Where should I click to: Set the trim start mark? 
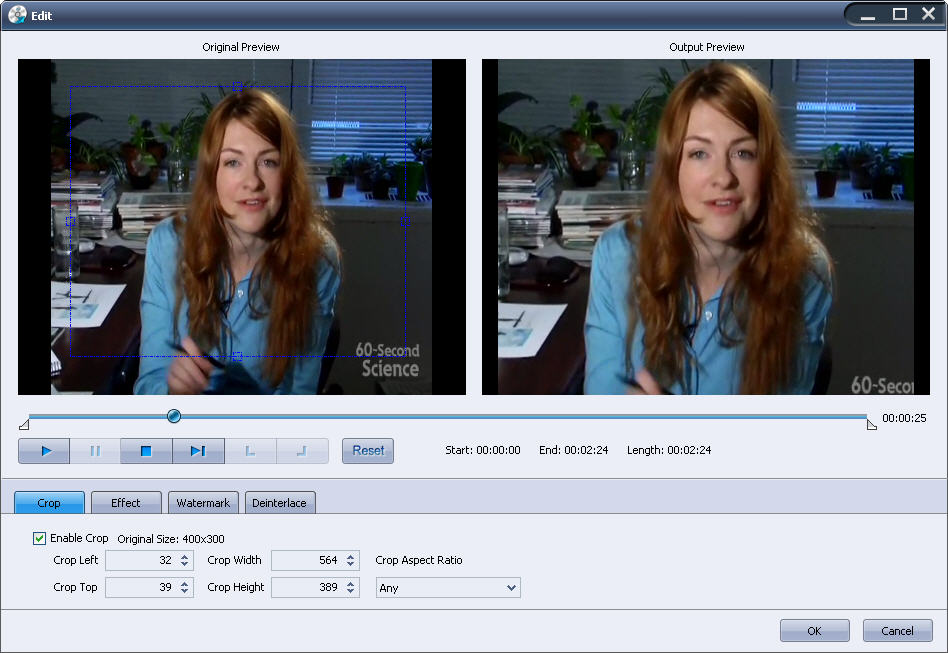[x=250, y=451]
